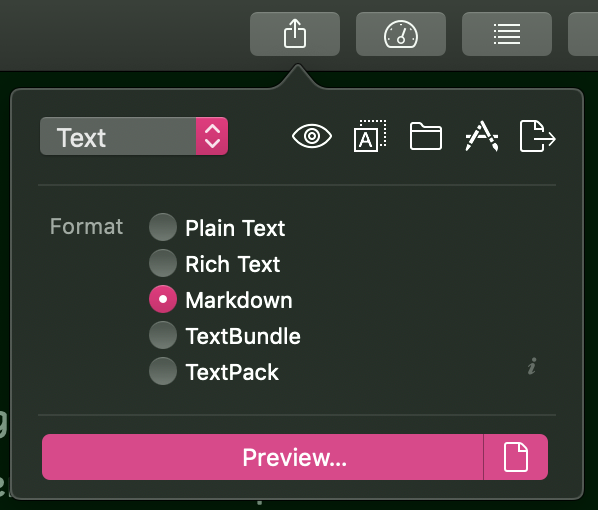Click the share export toolbar button
The image size is (598, 510).
295,34
